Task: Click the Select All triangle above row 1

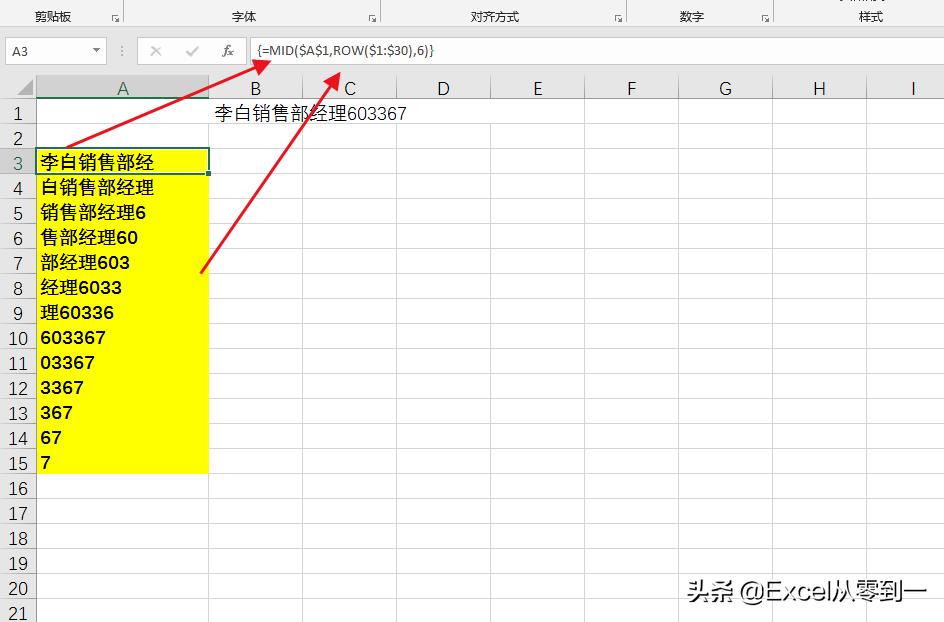Action: click(22, 88)
